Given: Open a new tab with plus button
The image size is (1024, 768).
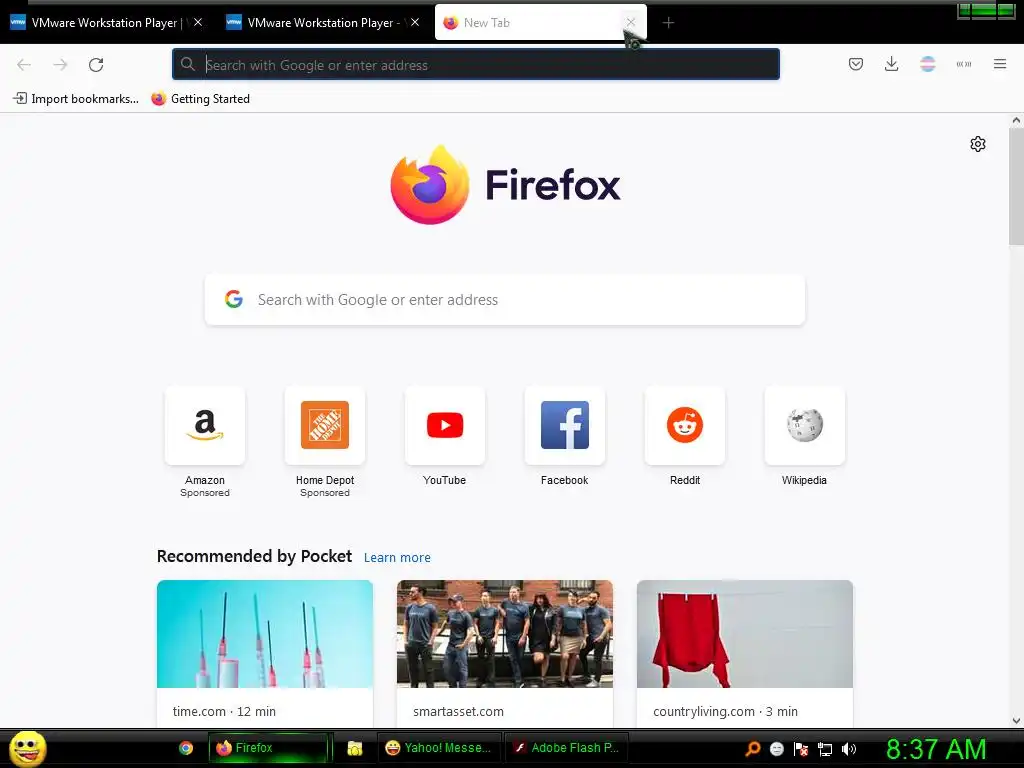Looking at the screenshot, I should (x=668, y=23).
